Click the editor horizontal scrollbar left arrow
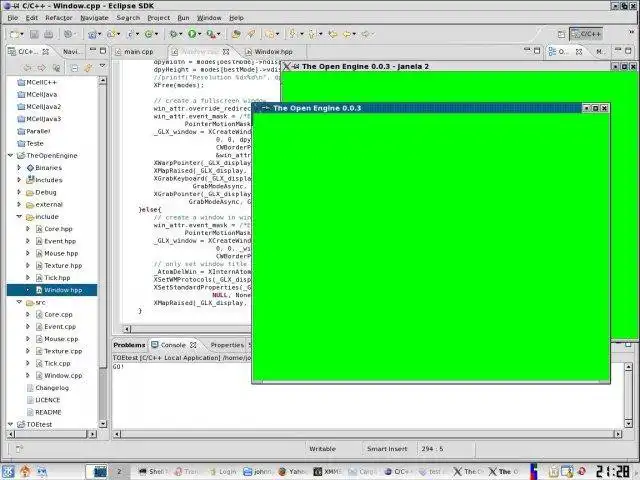This screenshot has height=480, width=640. point(127,329)
